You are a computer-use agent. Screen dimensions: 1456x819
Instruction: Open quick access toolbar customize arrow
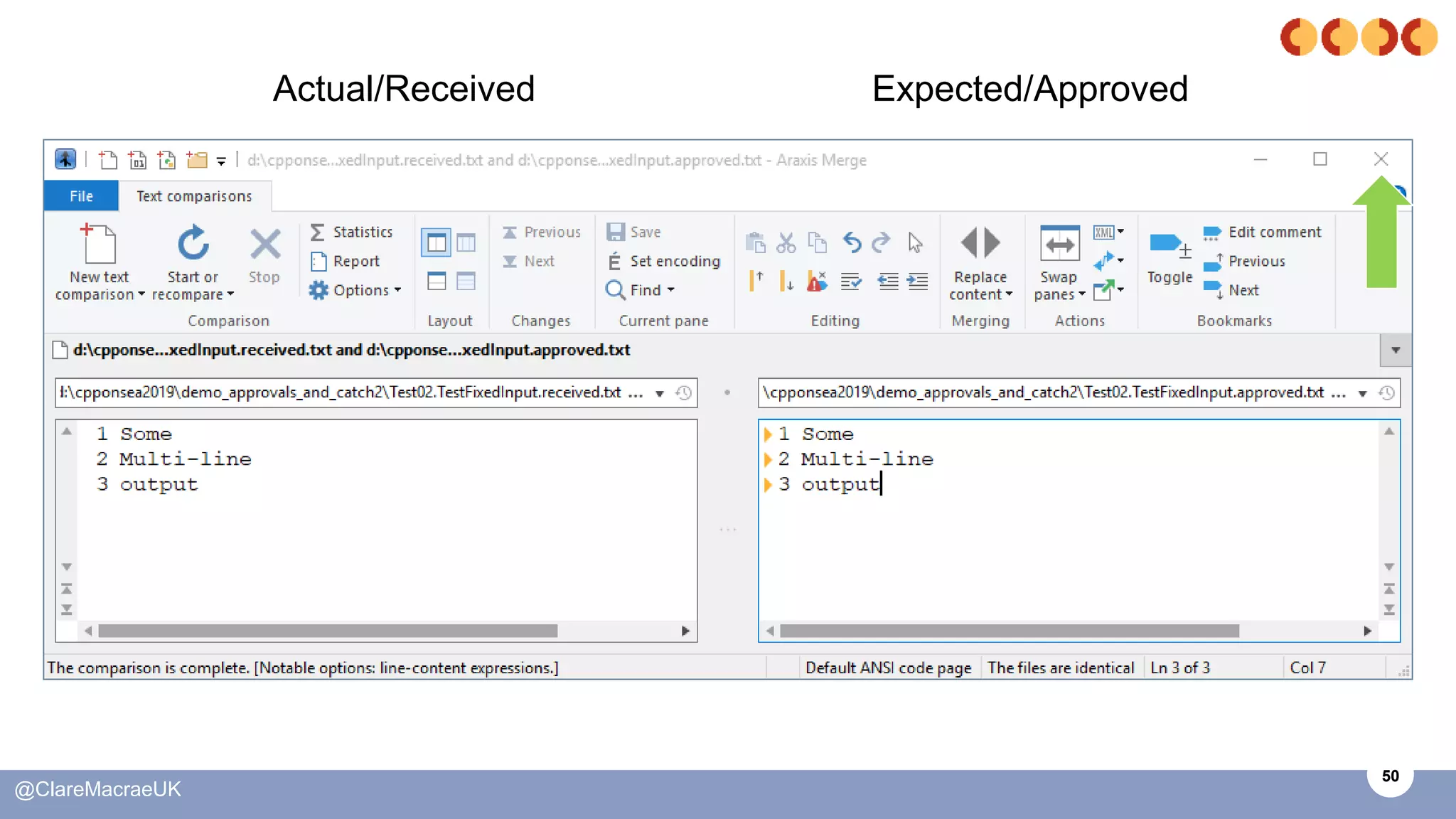[221, 161]
